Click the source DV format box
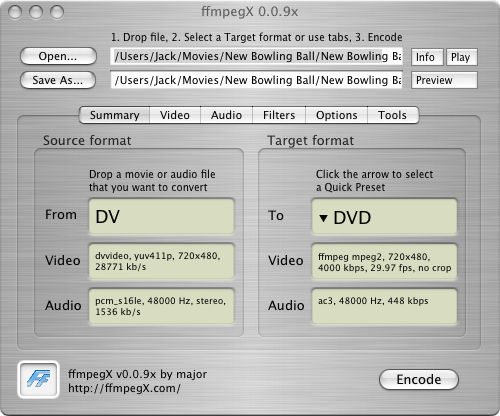Viewport: 500px width, 416px height. 161,216
